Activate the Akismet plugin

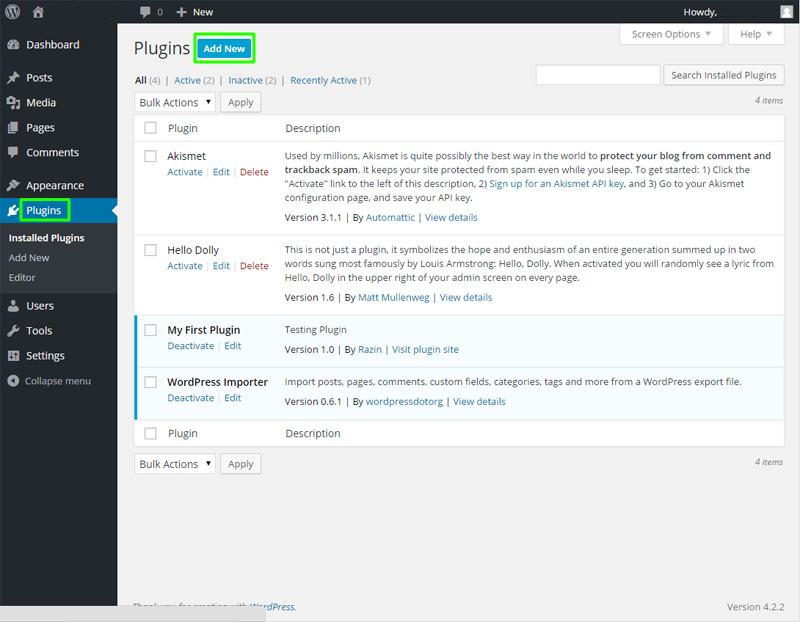[x=185, y=172]
